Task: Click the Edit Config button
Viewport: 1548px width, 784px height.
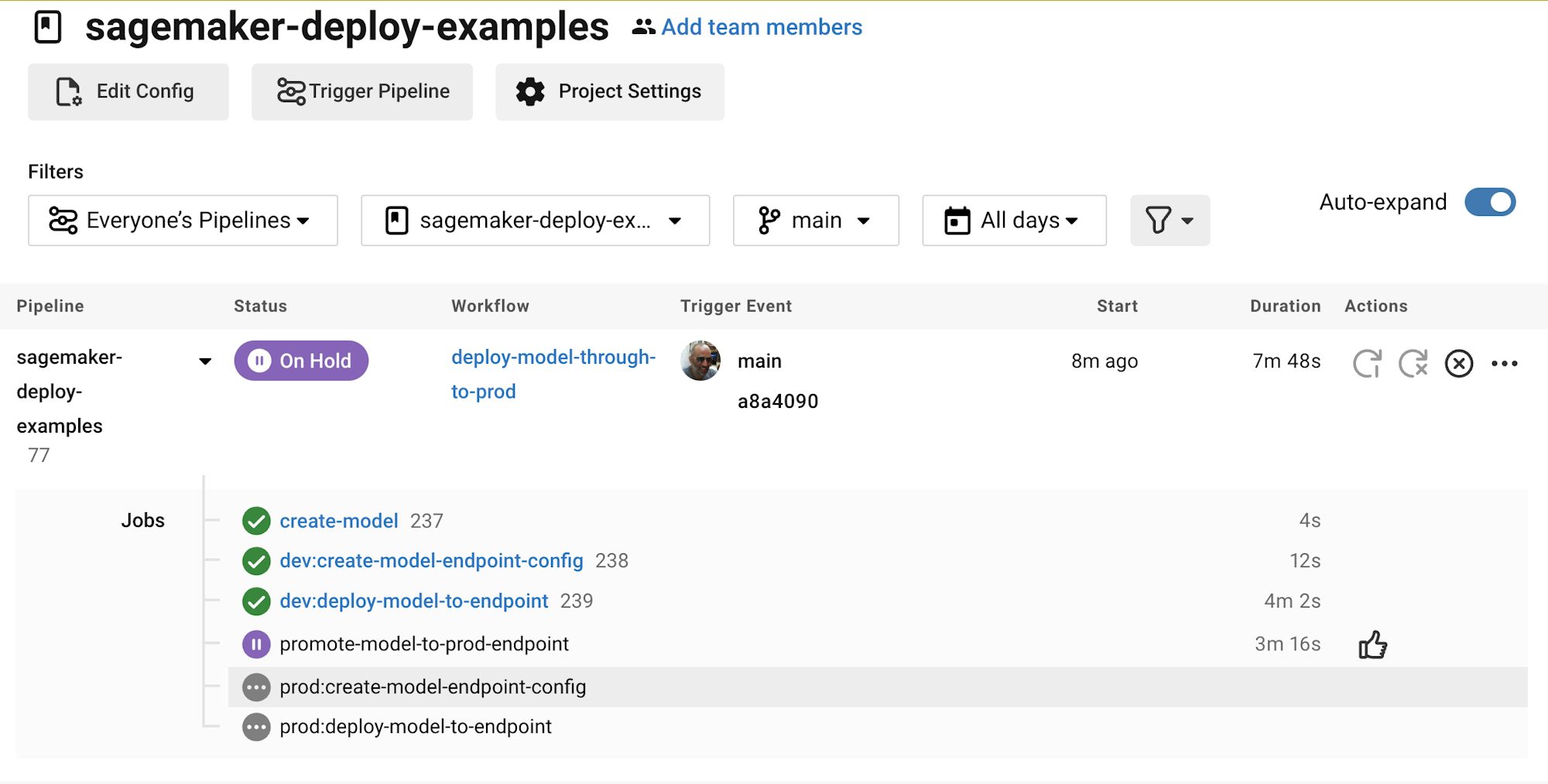Action: click(x=128, y=91)
